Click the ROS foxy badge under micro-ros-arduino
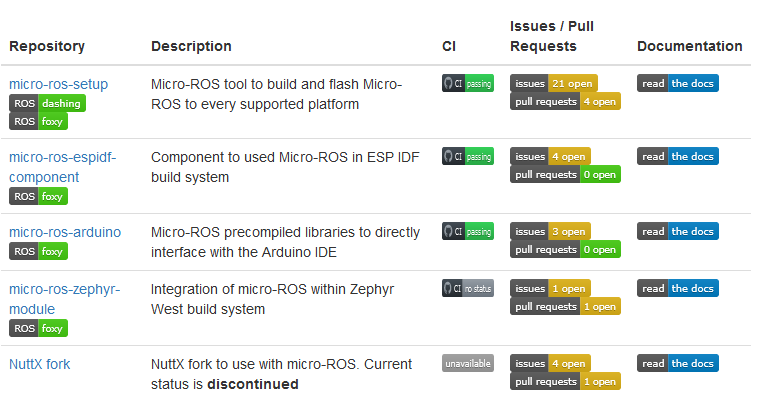The height and width of the screenshot is (419, 766). 38,251
